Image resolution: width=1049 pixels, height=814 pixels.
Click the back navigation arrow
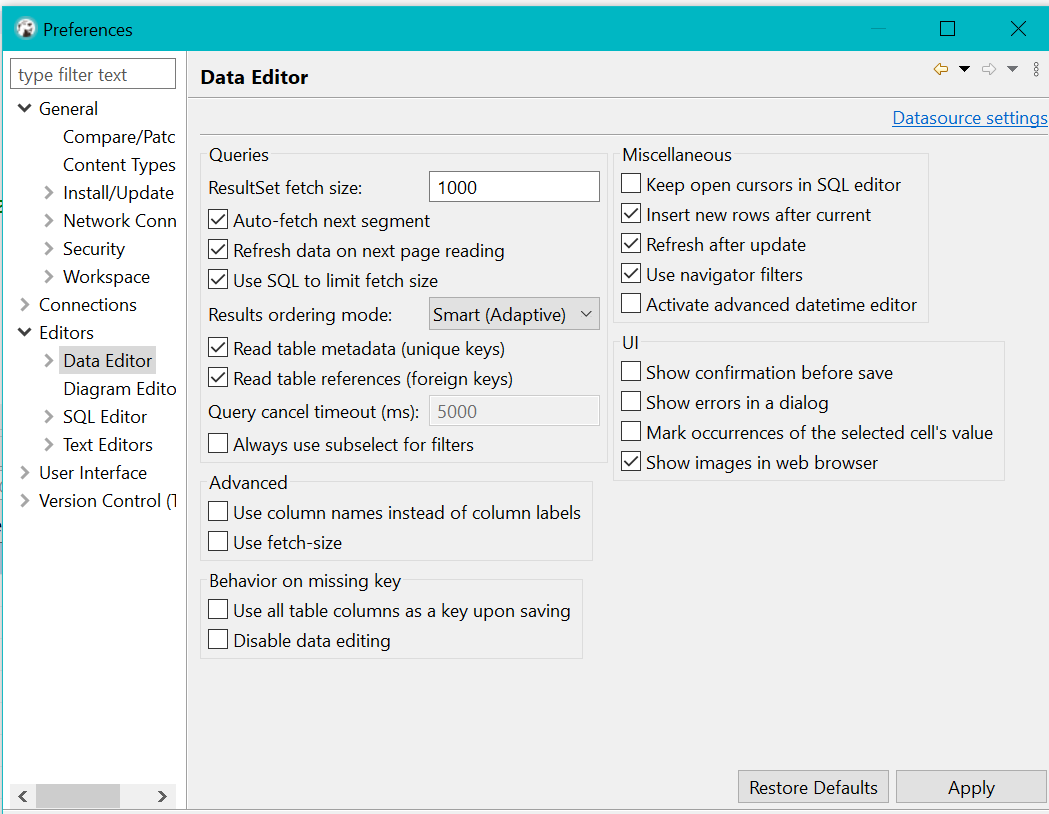coord(940,68)
